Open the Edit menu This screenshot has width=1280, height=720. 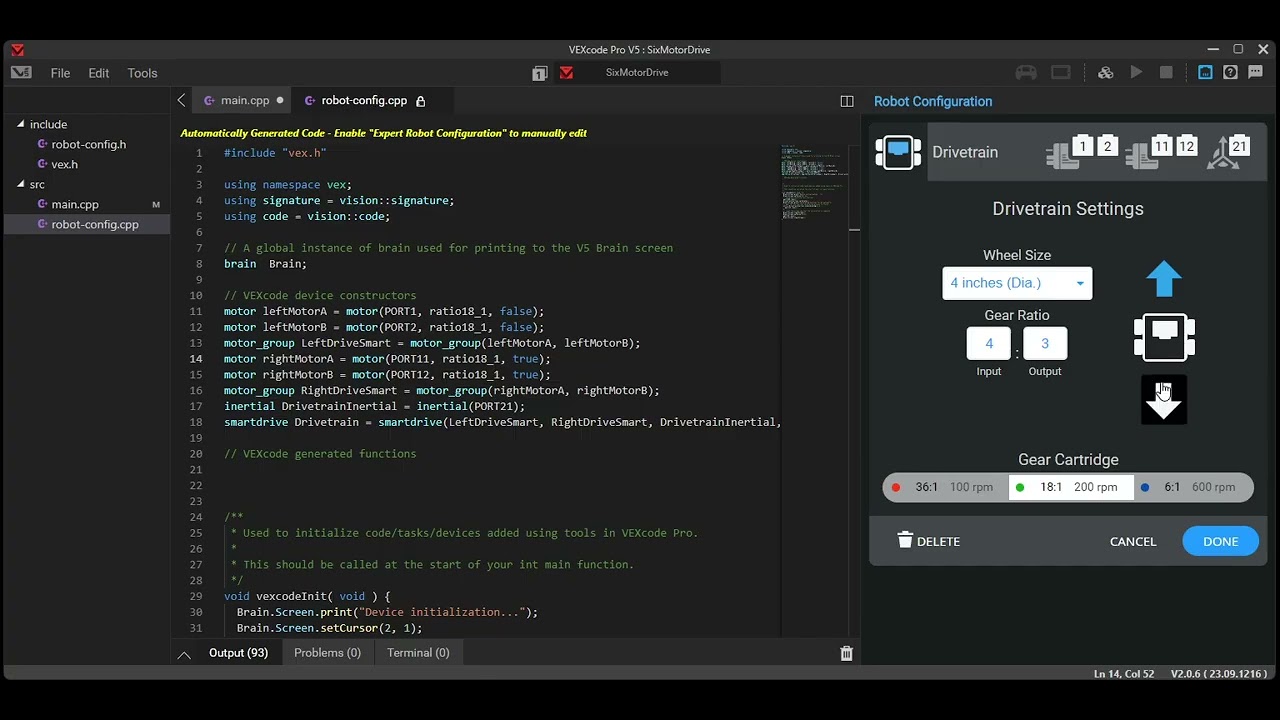[x=99, y=73]
